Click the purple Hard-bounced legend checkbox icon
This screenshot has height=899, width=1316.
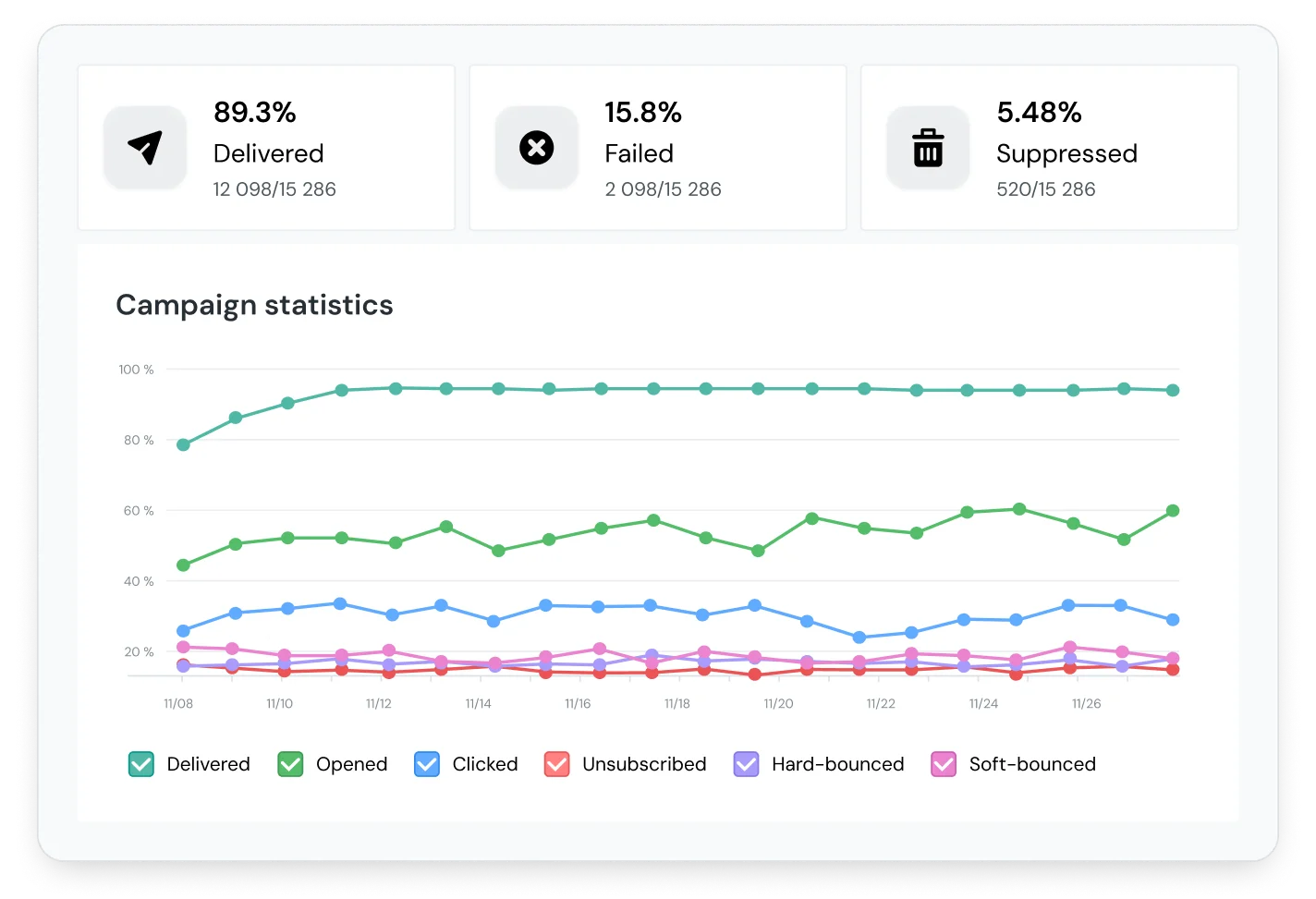[x=744, y=764]
